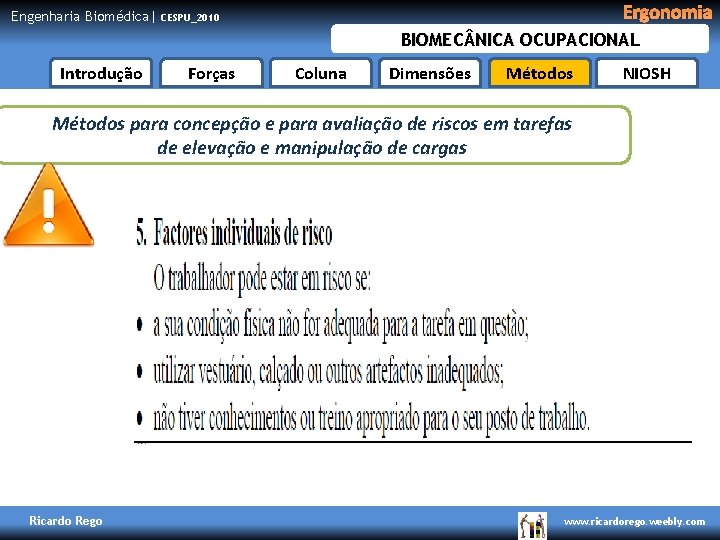Visit the www.ricardorego.weebly.com link

634,522
